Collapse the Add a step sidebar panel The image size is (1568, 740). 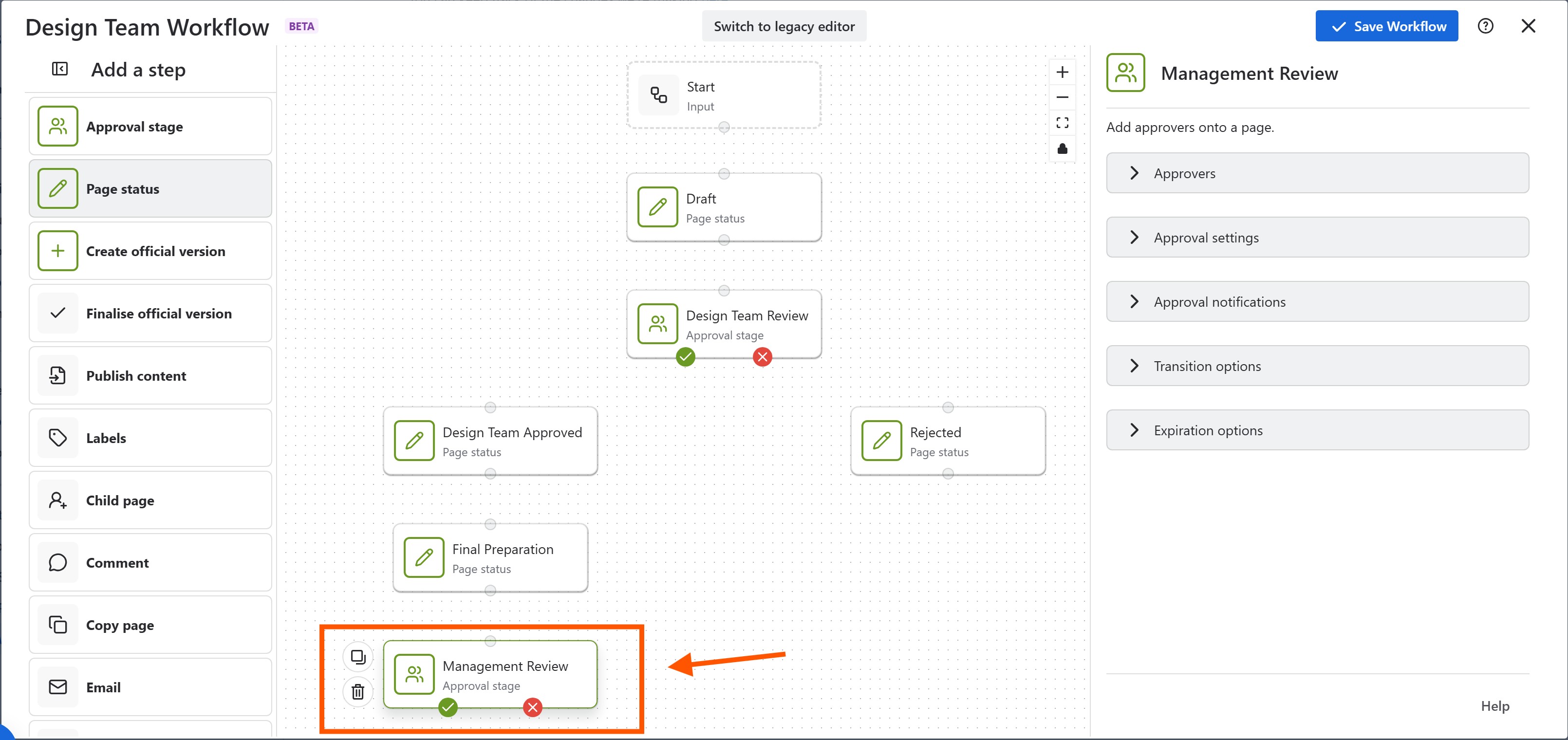click(x=59, y=69)
